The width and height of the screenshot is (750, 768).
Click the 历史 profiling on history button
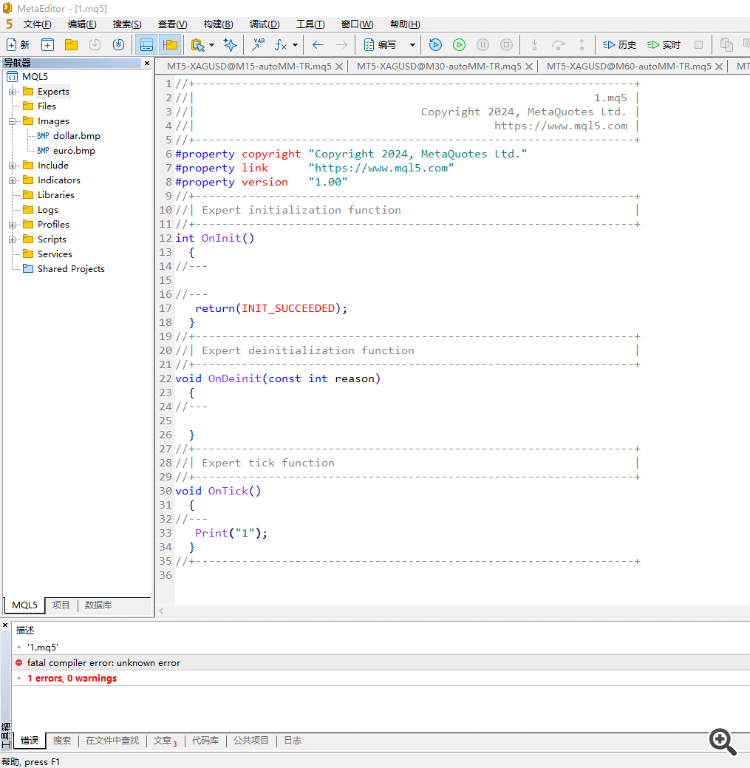pyautogui.click(x=619, y=45)
